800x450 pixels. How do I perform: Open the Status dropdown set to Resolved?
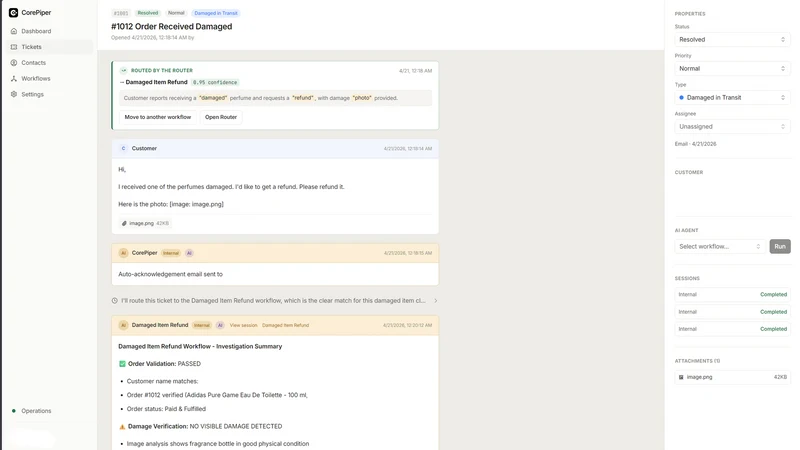(732, 39)
